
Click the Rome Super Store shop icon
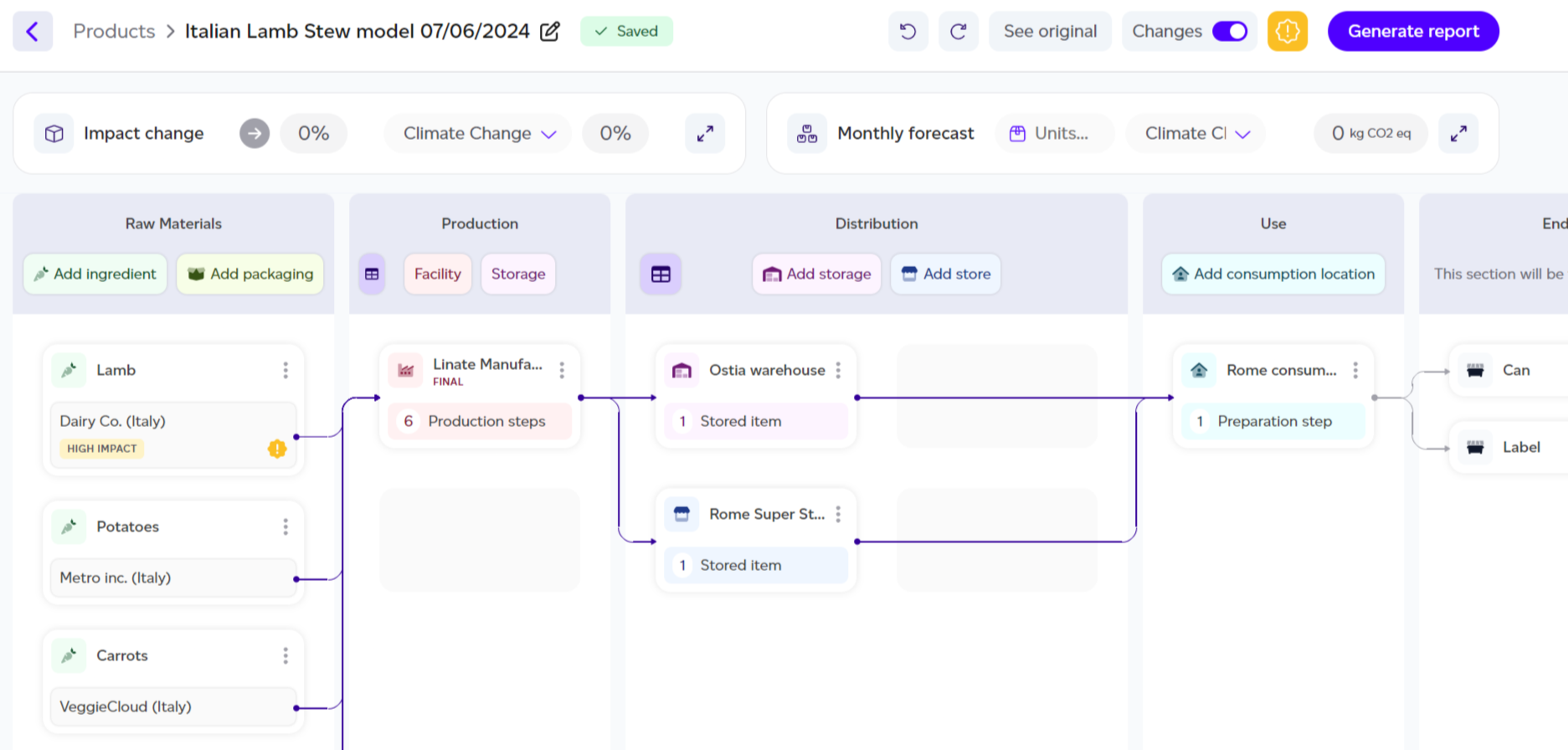[x=682, y=514]
